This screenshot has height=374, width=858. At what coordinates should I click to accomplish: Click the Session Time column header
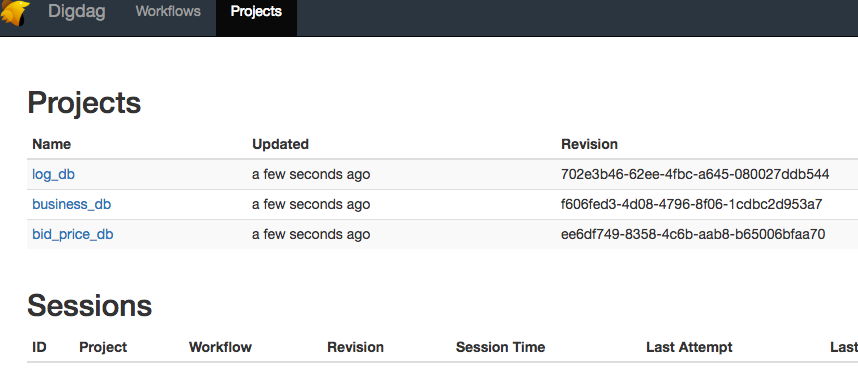(500, 347)
